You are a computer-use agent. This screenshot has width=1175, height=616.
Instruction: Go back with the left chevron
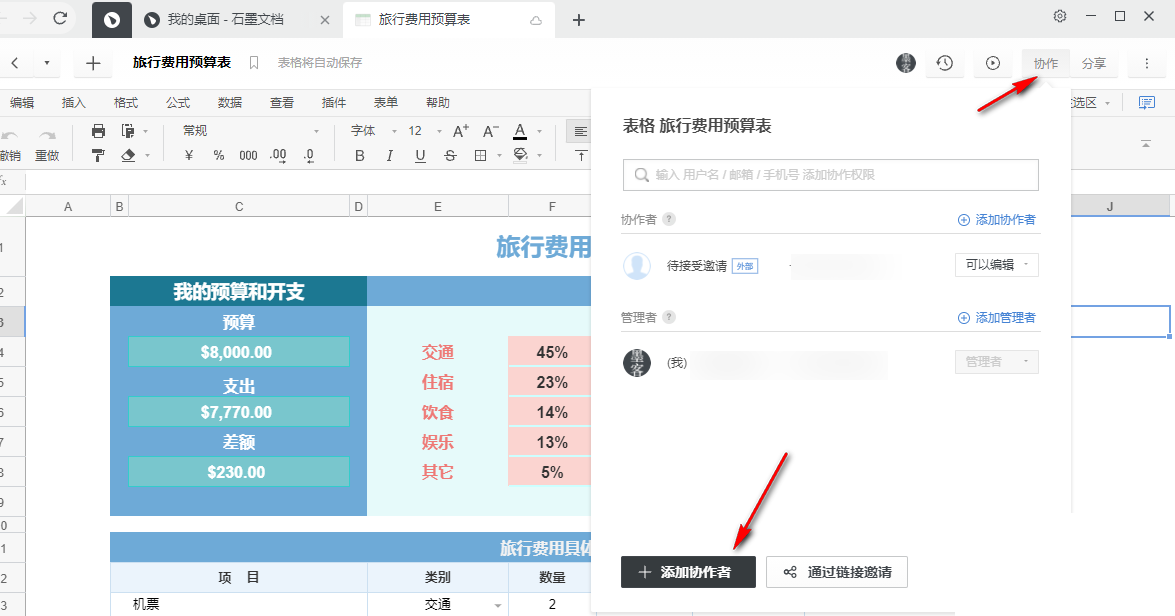point(14,63)
